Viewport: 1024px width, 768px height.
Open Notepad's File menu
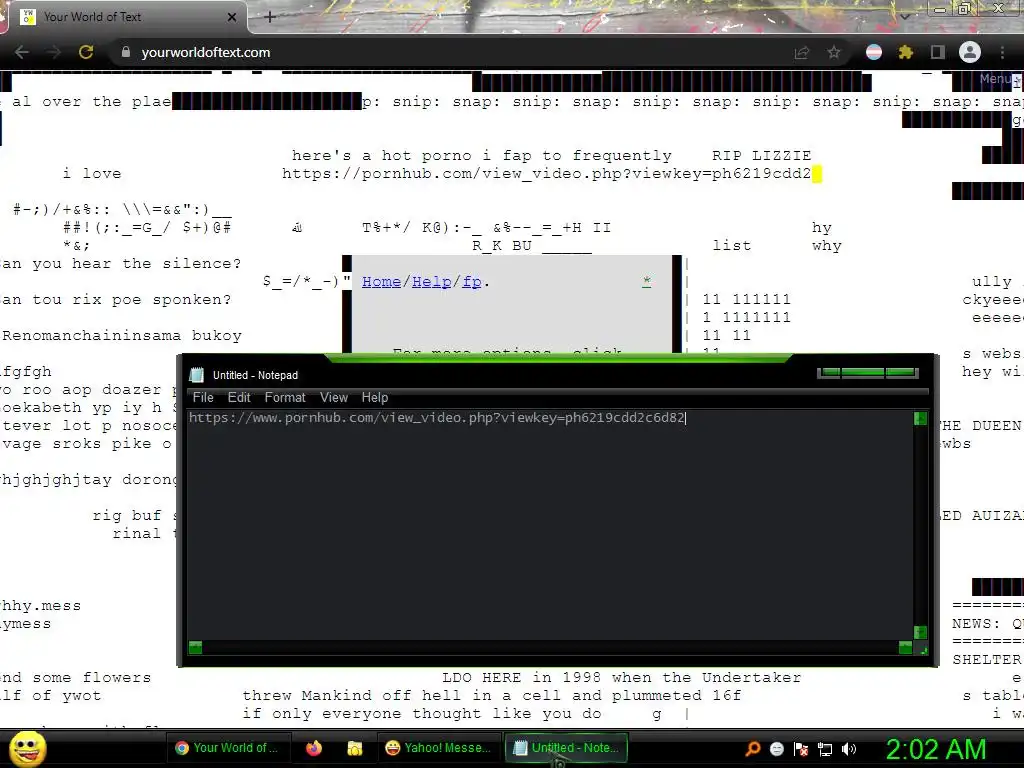pyautogui.click(x=203, y=397)
